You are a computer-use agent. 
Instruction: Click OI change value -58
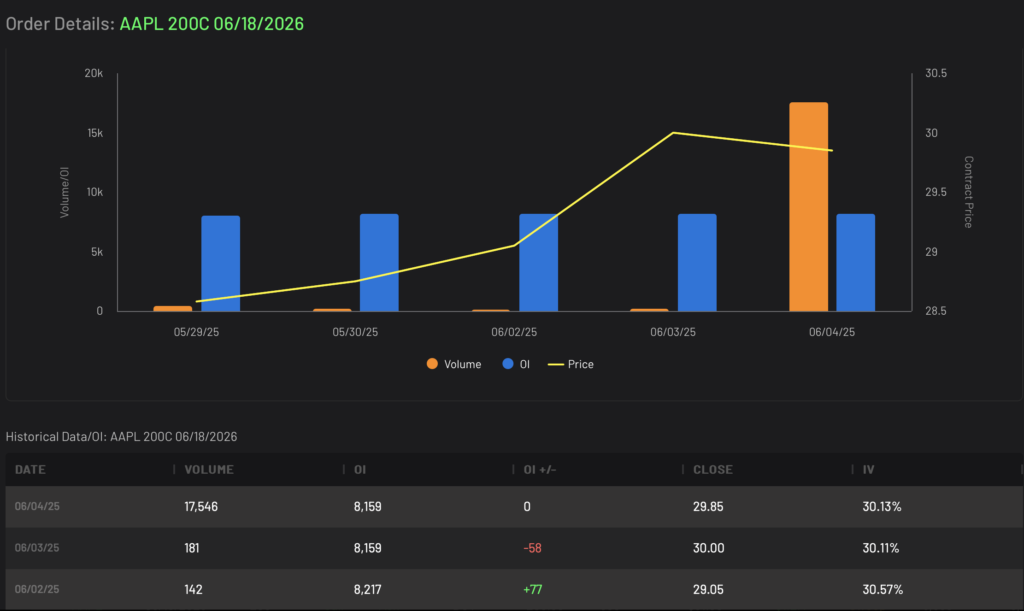(x=532, y=548)
